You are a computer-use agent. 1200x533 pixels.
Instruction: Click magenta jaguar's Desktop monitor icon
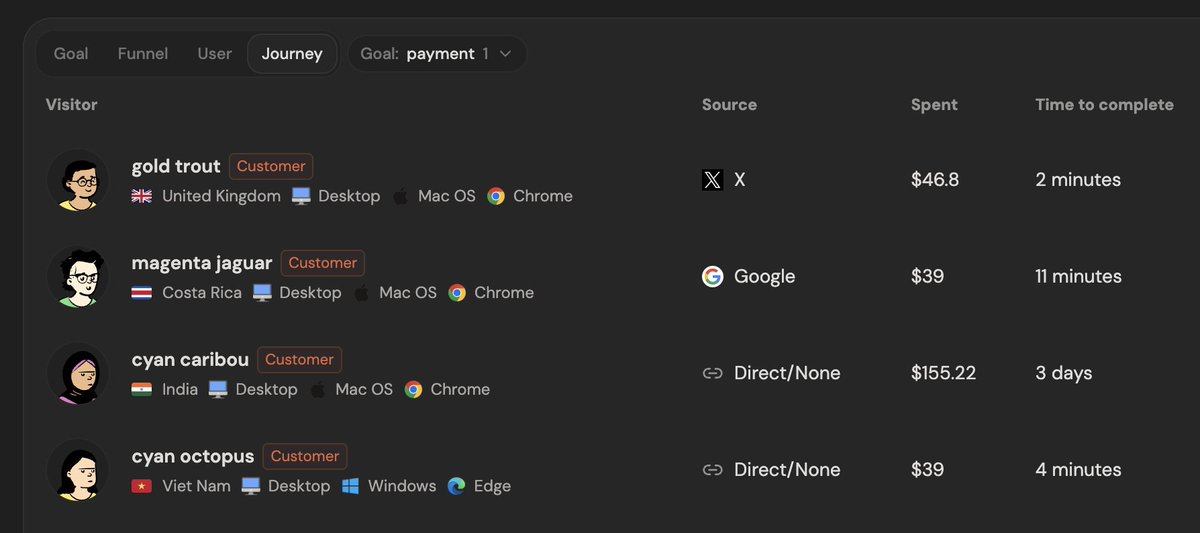262,293
